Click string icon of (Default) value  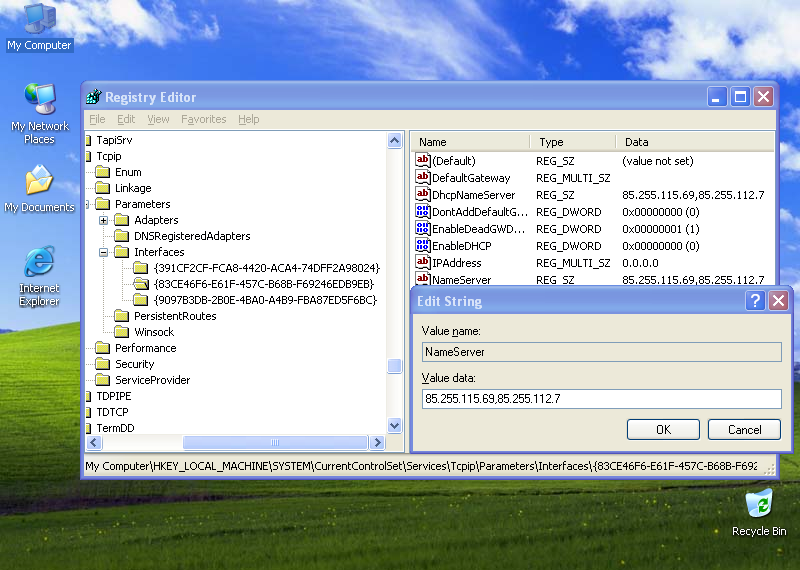(x=422, y=160)
